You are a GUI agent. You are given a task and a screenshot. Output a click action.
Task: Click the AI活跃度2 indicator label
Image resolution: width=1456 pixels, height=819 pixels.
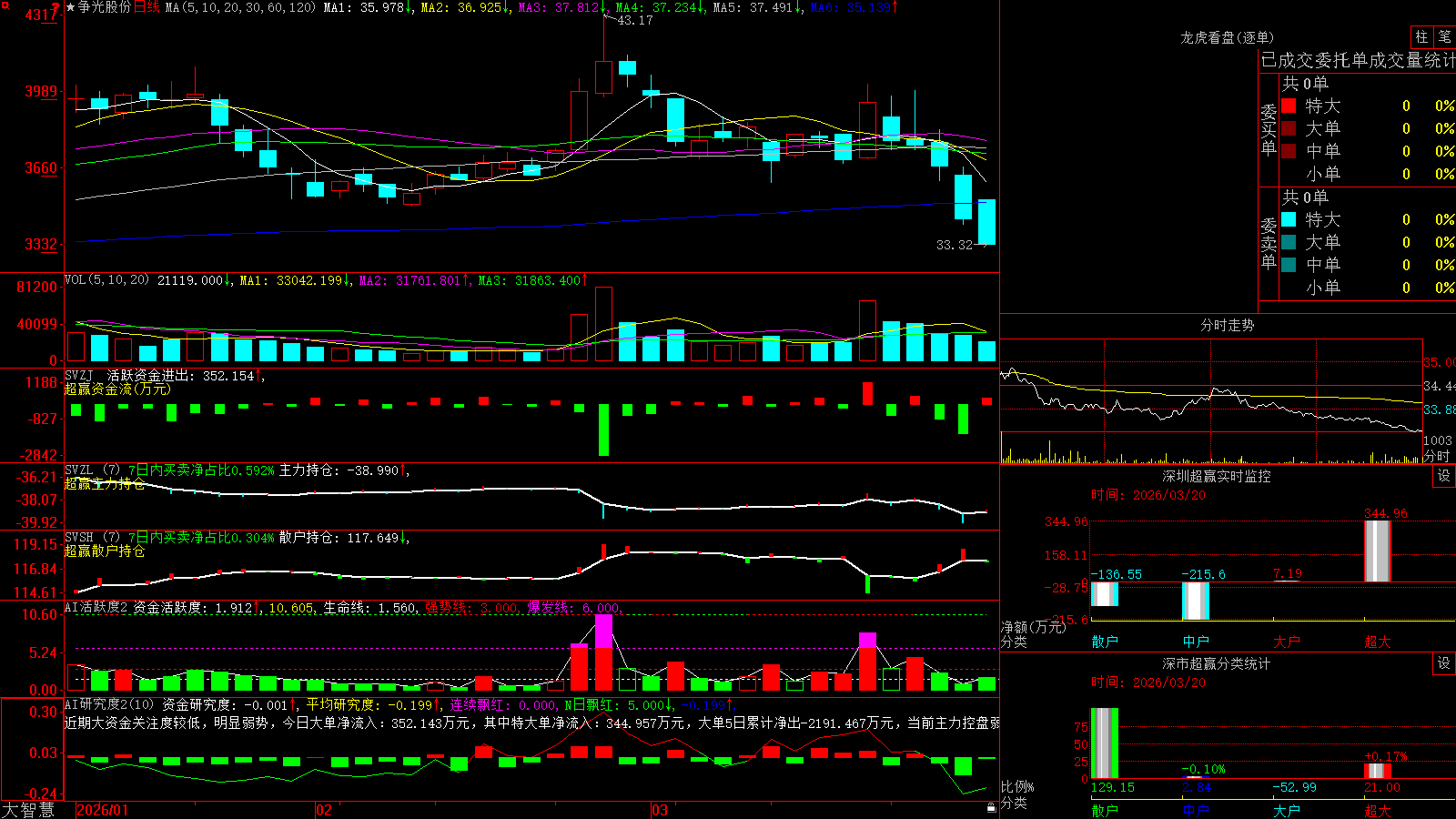[96, 607]
